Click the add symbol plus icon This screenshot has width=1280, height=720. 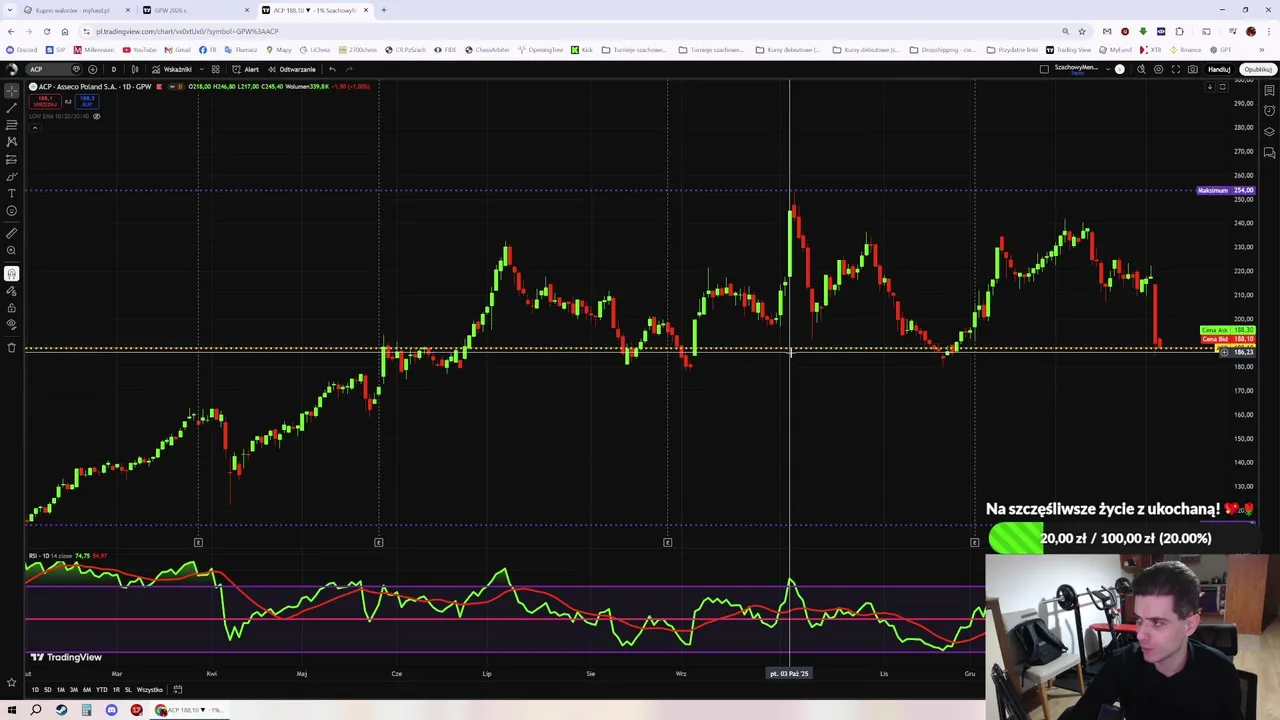click(92, 69)
